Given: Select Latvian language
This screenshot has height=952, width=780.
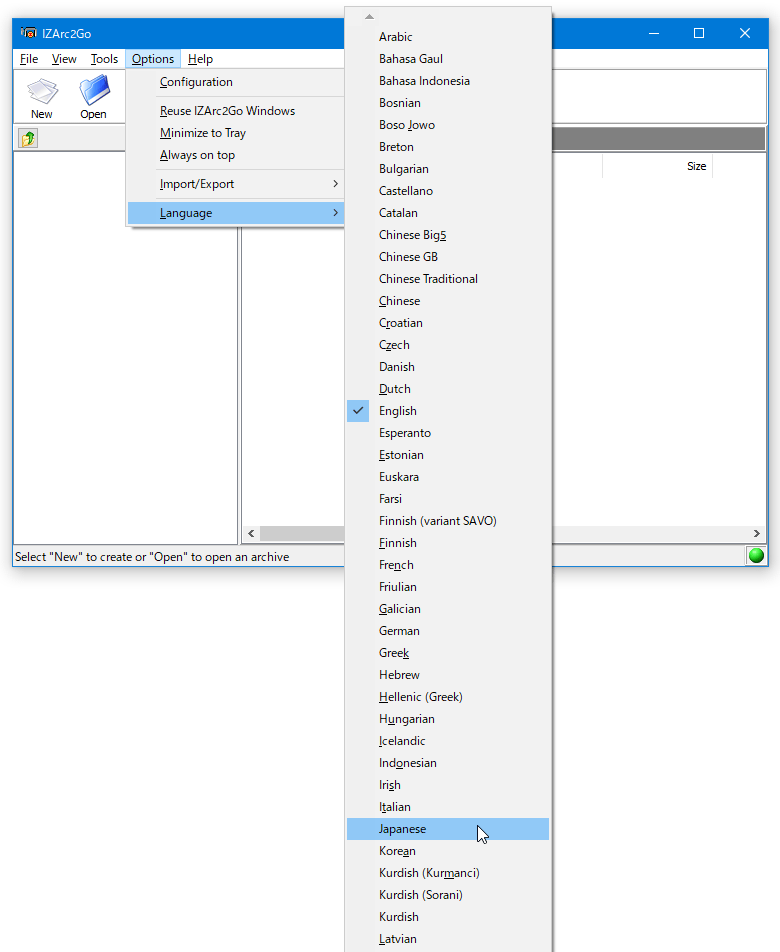Looking at the screenshot, I should pos(448,939).
